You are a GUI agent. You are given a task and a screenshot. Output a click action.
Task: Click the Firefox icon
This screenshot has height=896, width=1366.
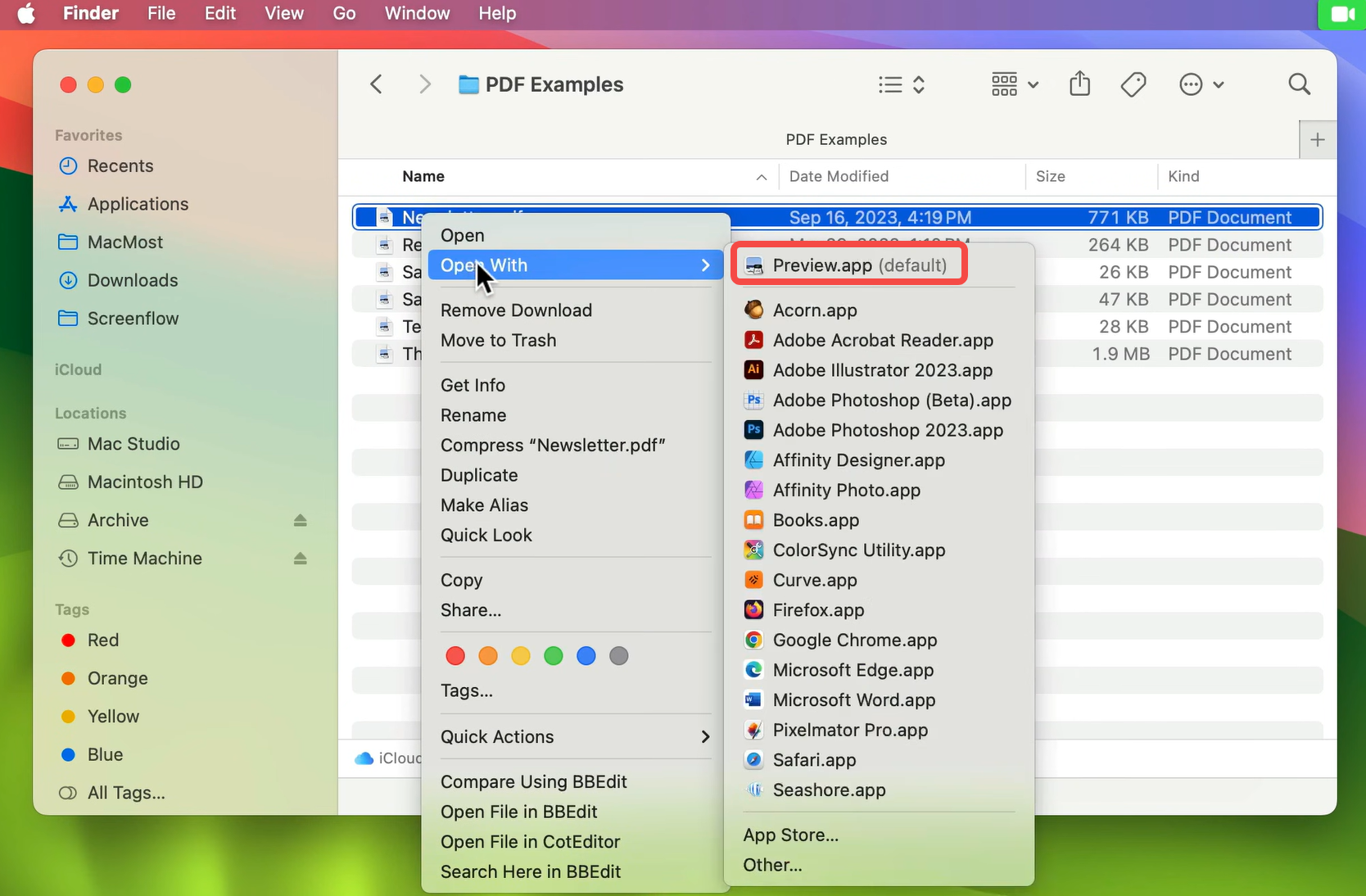coord(753,610)
